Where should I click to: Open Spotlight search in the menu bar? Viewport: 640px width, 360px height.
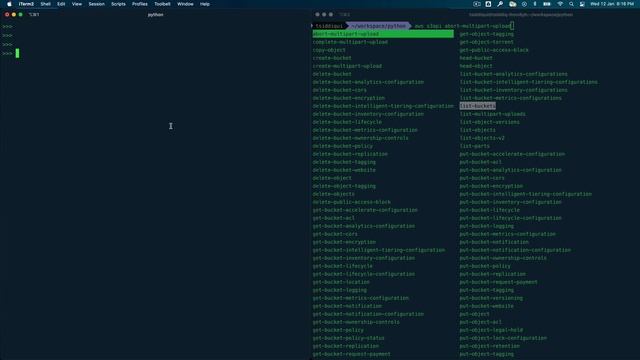[x=571, y=4]
